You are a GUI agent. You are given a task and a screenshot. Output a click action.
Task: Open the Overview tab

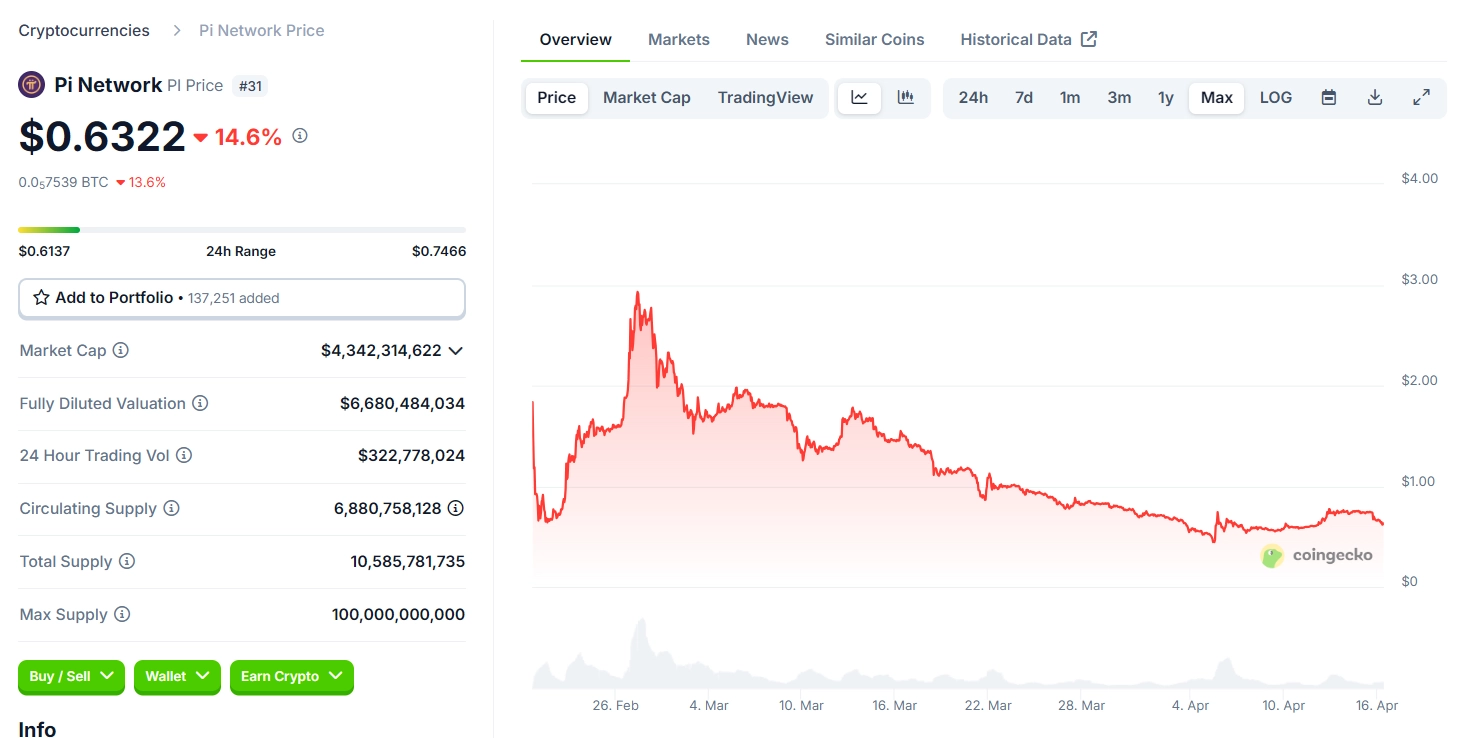point(576,40)
